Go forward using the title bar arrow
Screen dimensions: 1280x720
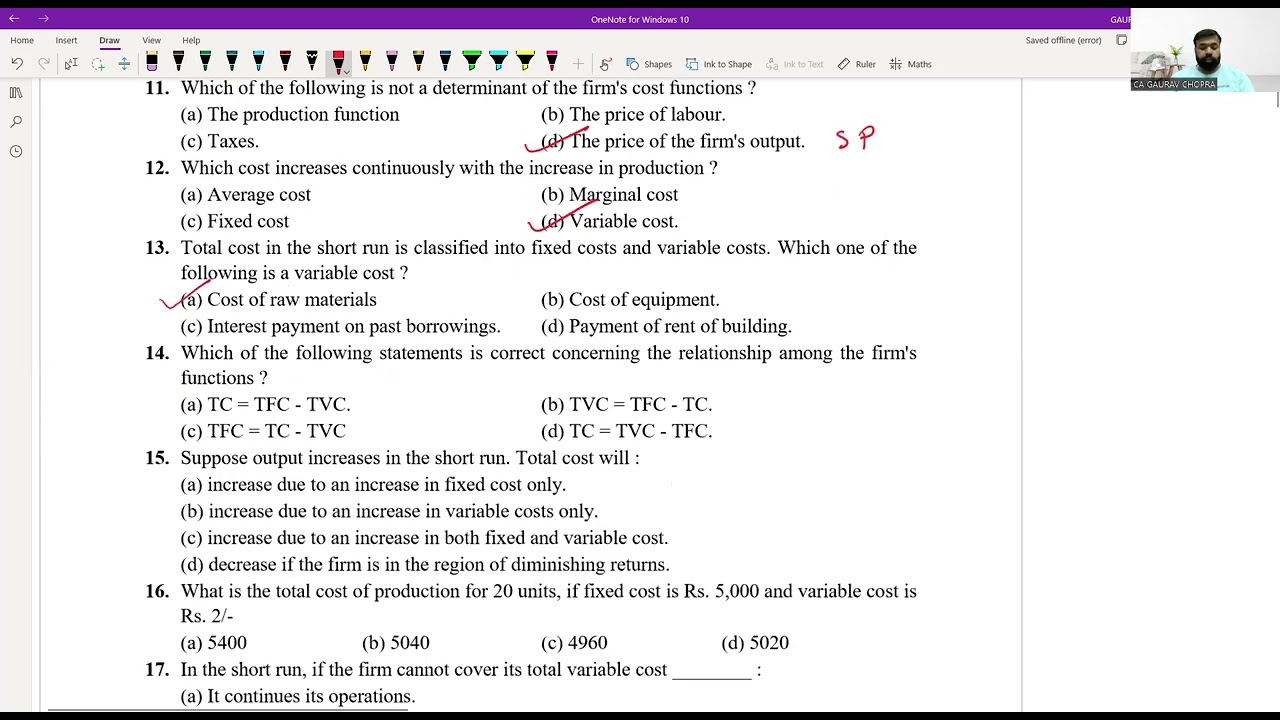pyautogui.click(x=44, y=18)
